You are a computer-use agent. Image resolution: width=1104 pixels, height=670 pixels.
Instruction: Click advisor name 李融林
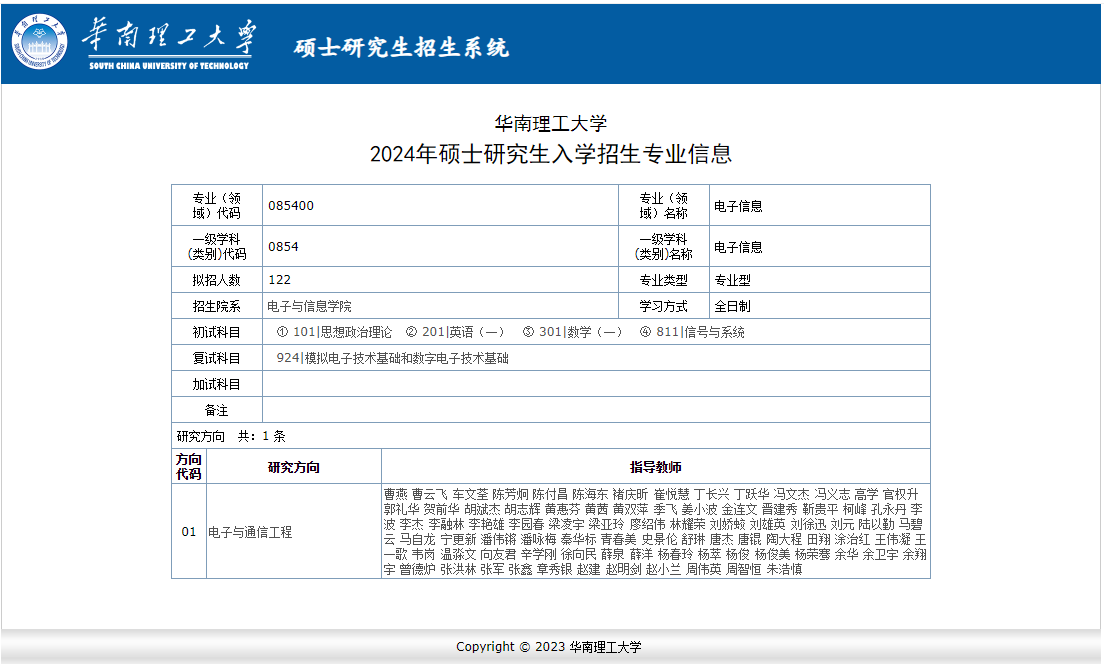point(446,524)
